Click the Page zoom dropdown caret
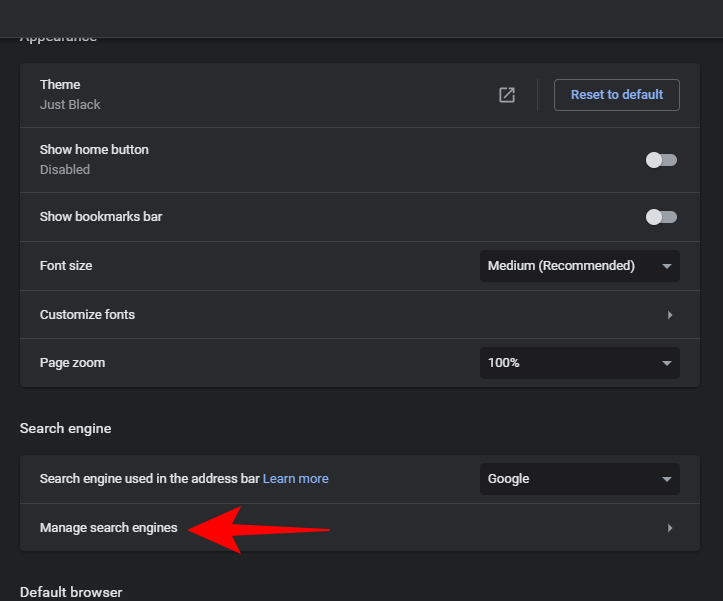This screenshot has width=723, height=601. [667, 363]
